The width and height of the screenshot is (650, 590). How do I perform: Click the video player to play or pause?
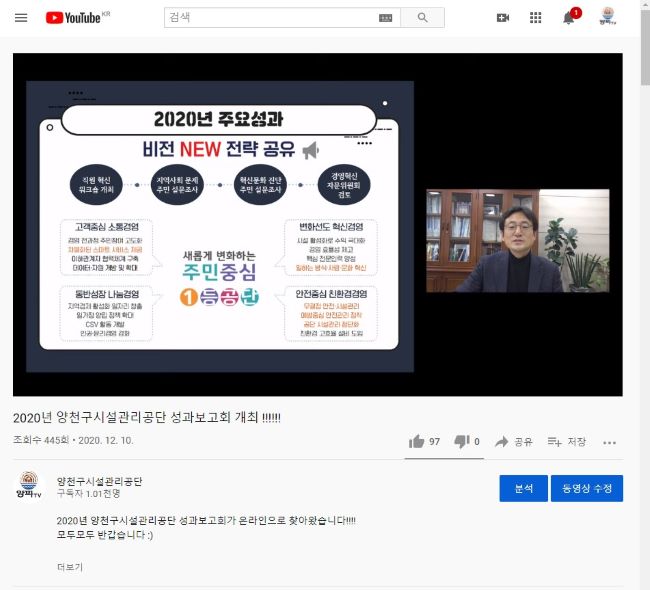tap(317, 224)
